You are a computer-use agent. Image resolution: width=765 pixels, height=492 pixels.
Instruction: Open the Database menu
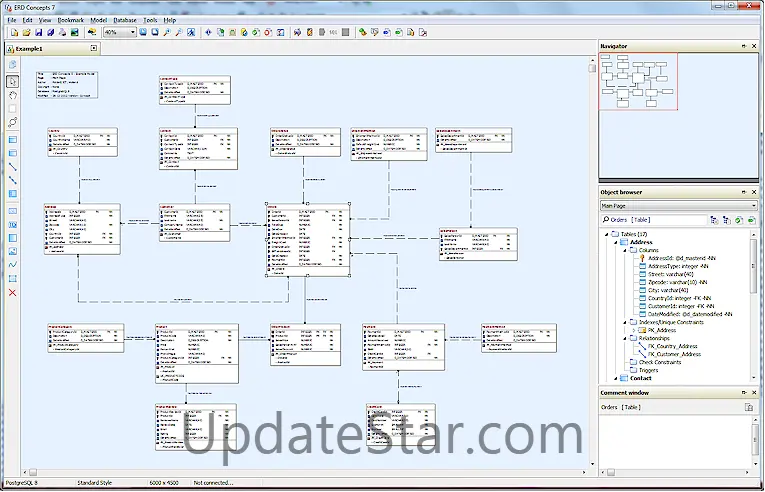click(x=125, y=20)
